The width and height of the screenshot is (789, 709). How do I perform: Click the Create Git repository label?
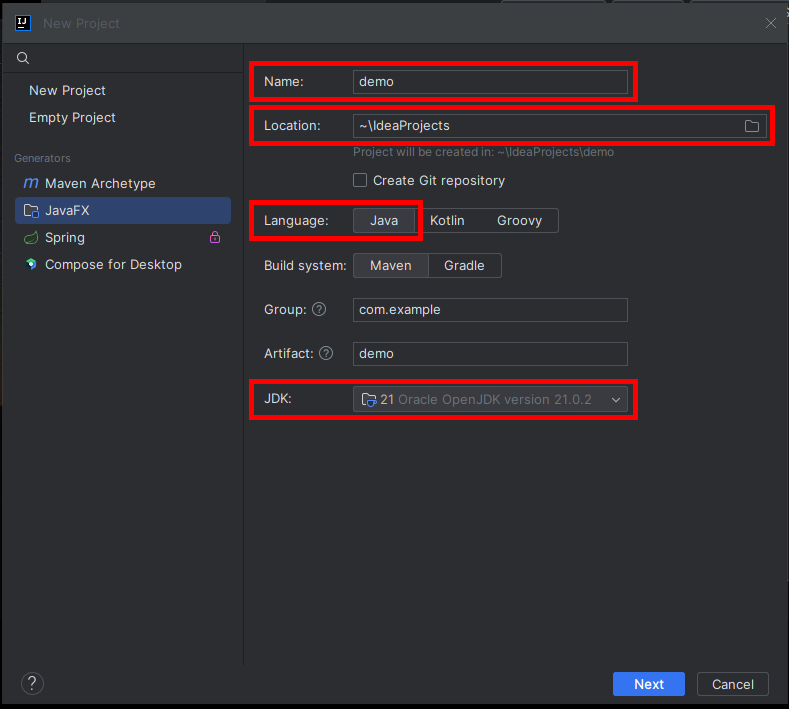click(x=439, y=181)
